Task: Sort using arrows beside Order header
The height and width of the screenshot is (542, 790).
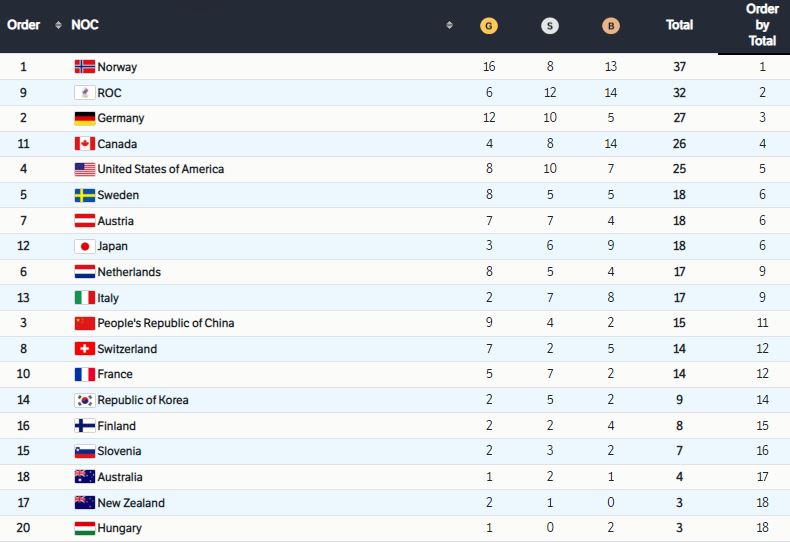Action: [x=58, y=25]
